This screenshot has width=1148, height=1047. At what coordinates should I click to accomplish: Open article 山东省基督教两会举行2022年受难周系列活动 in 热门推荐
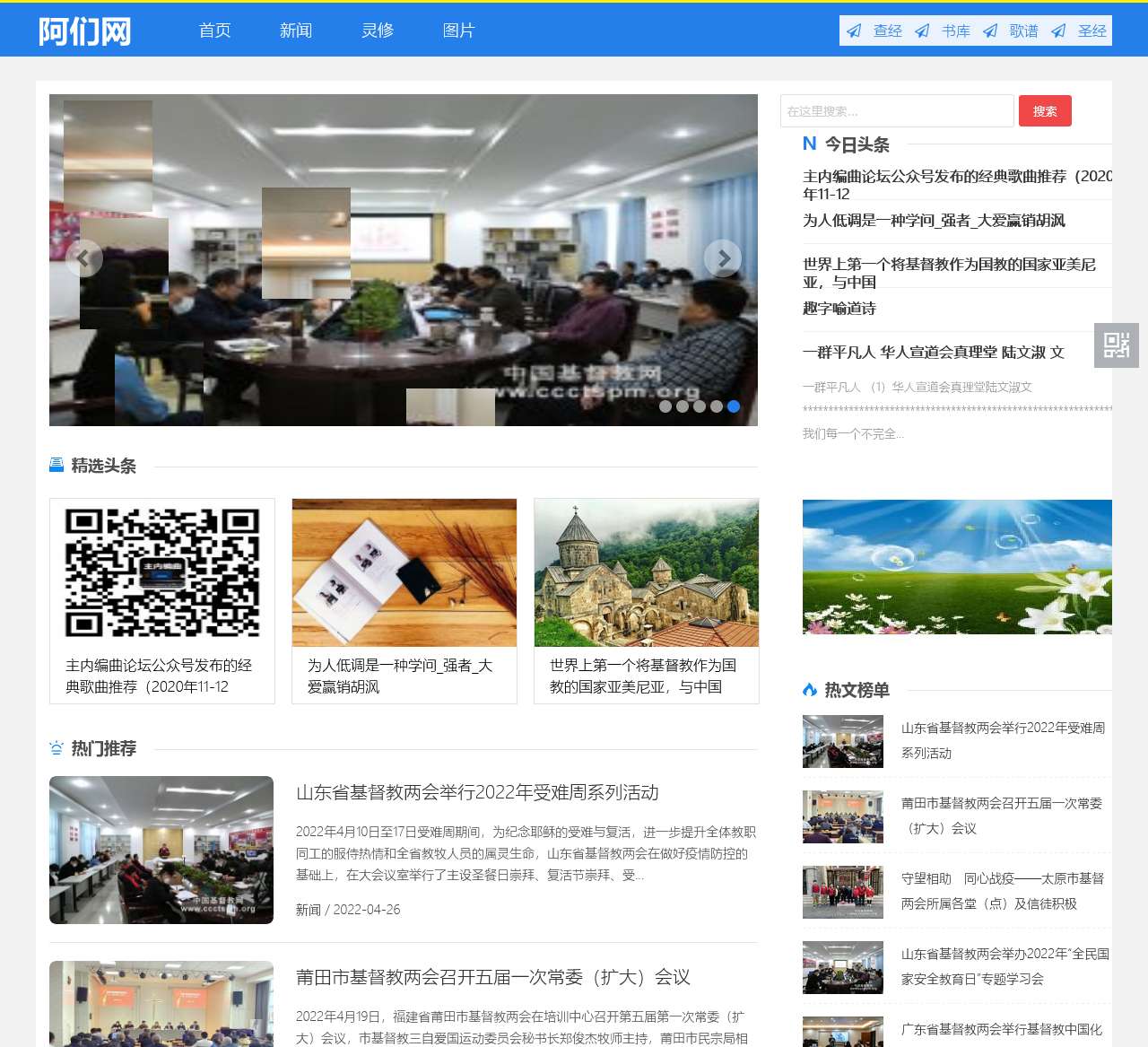477,792
